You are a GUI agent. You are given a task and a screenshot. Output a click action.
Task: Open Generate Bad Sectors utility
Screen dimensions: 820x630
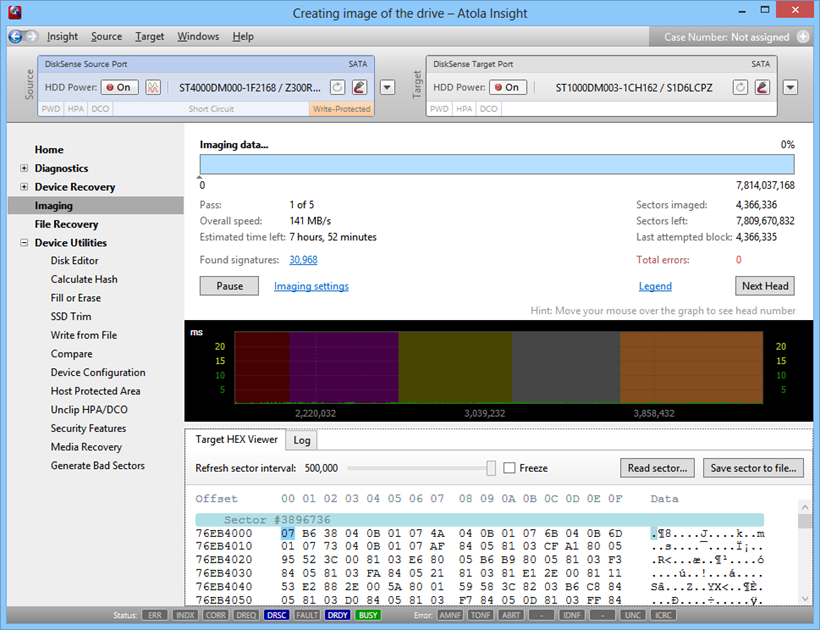[98, 465]
